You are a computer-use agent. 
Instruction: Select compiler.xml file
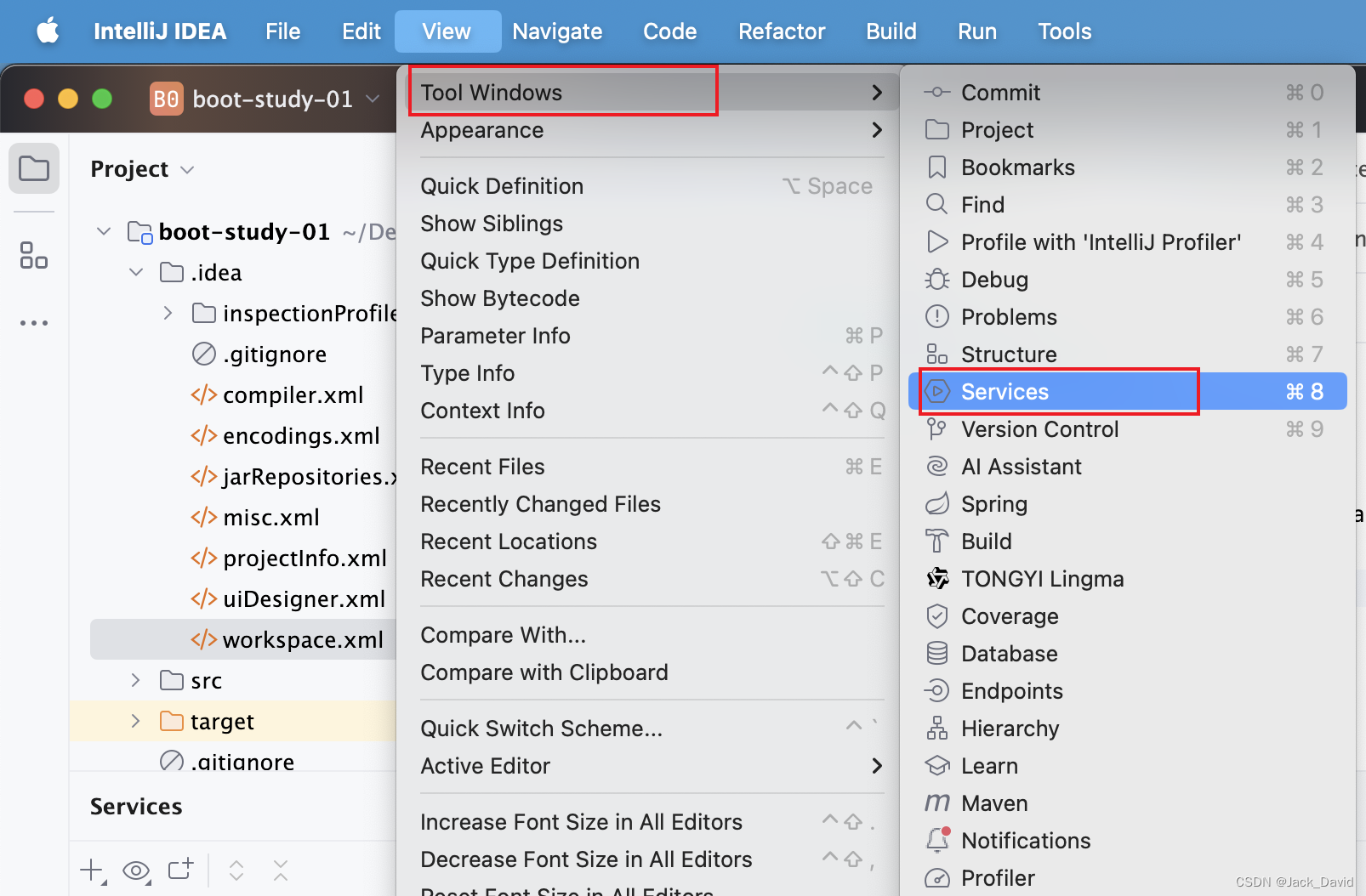pos(293,395)
